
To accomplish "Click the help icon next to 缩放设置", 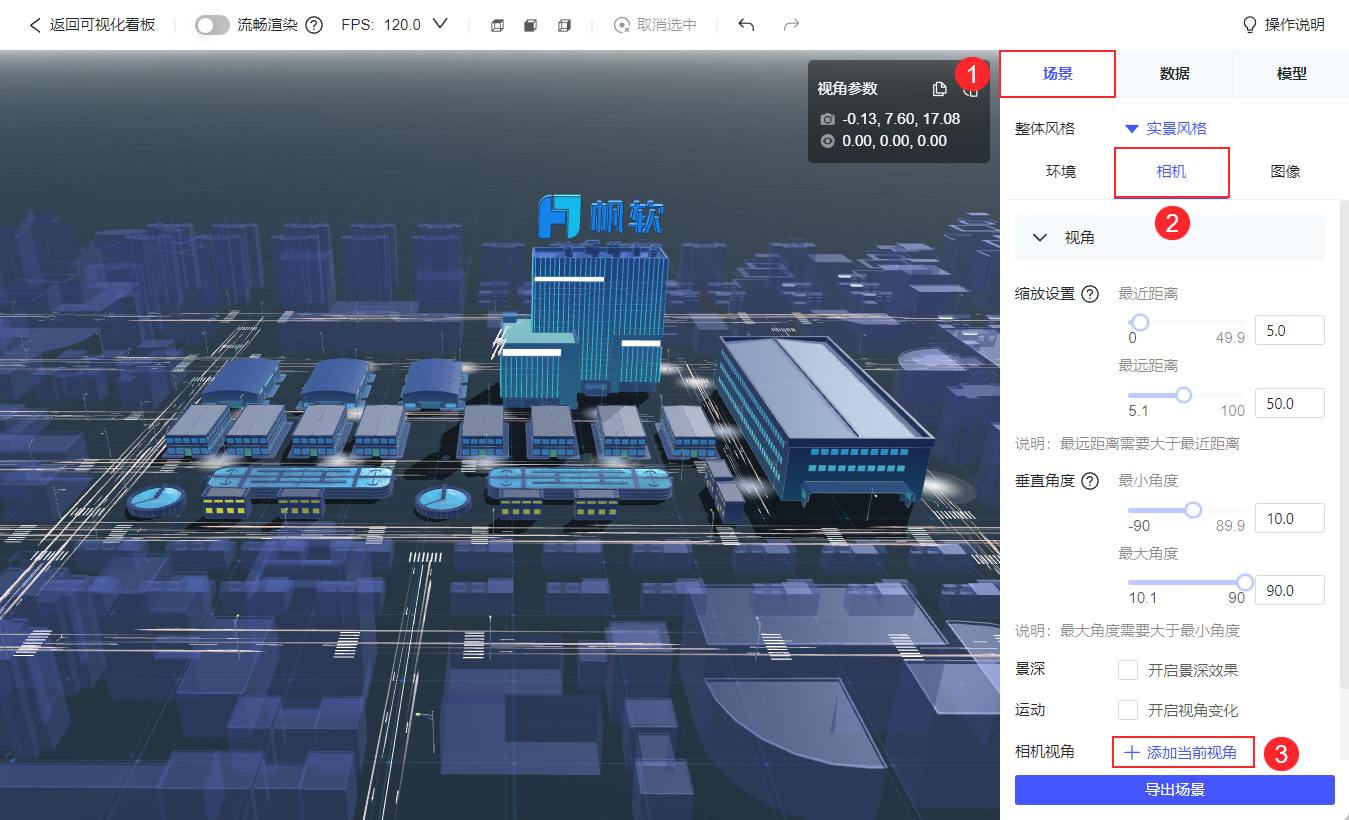I will 1090,294.
